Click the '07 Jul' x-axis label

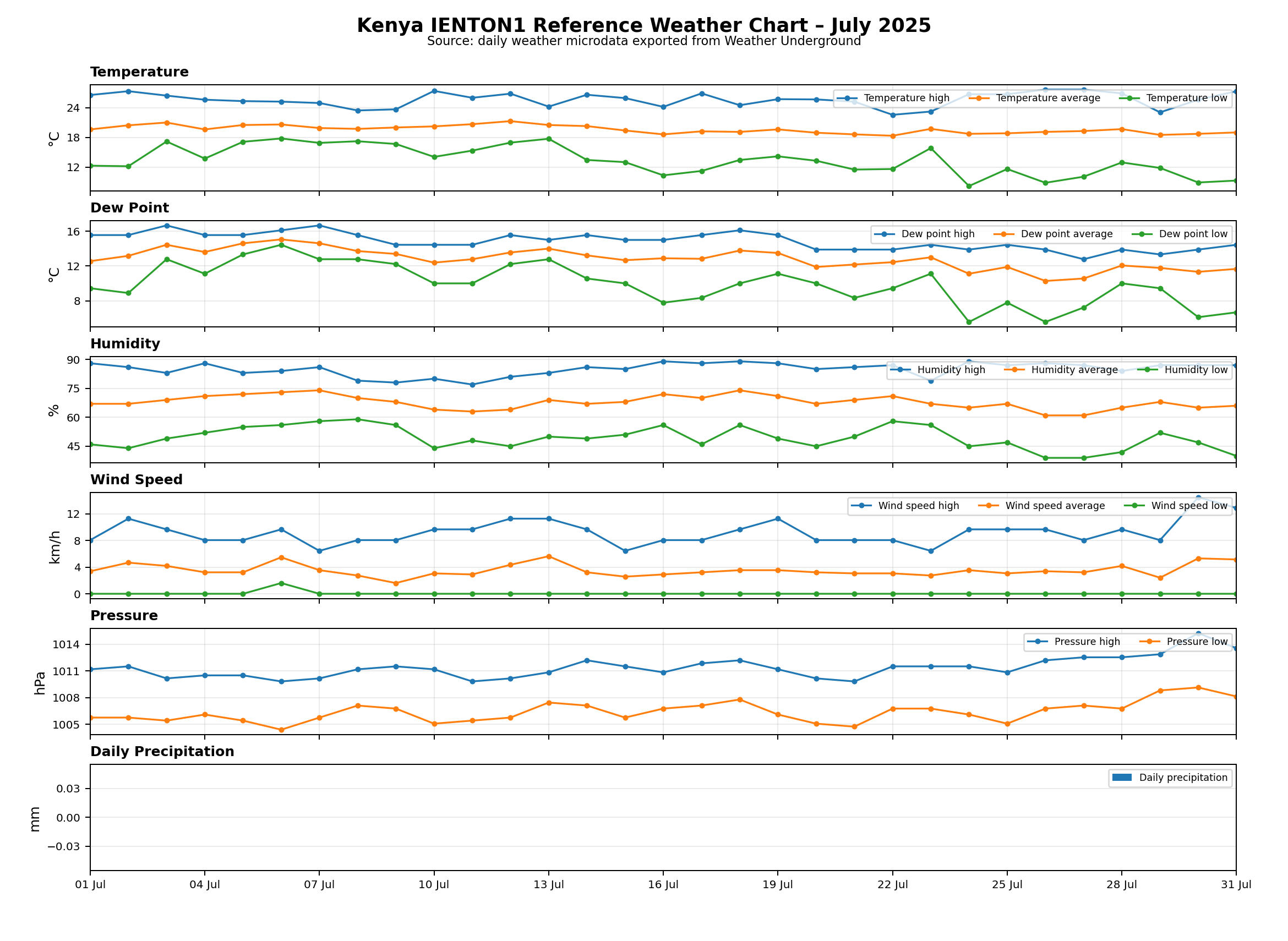coord(319,885)
